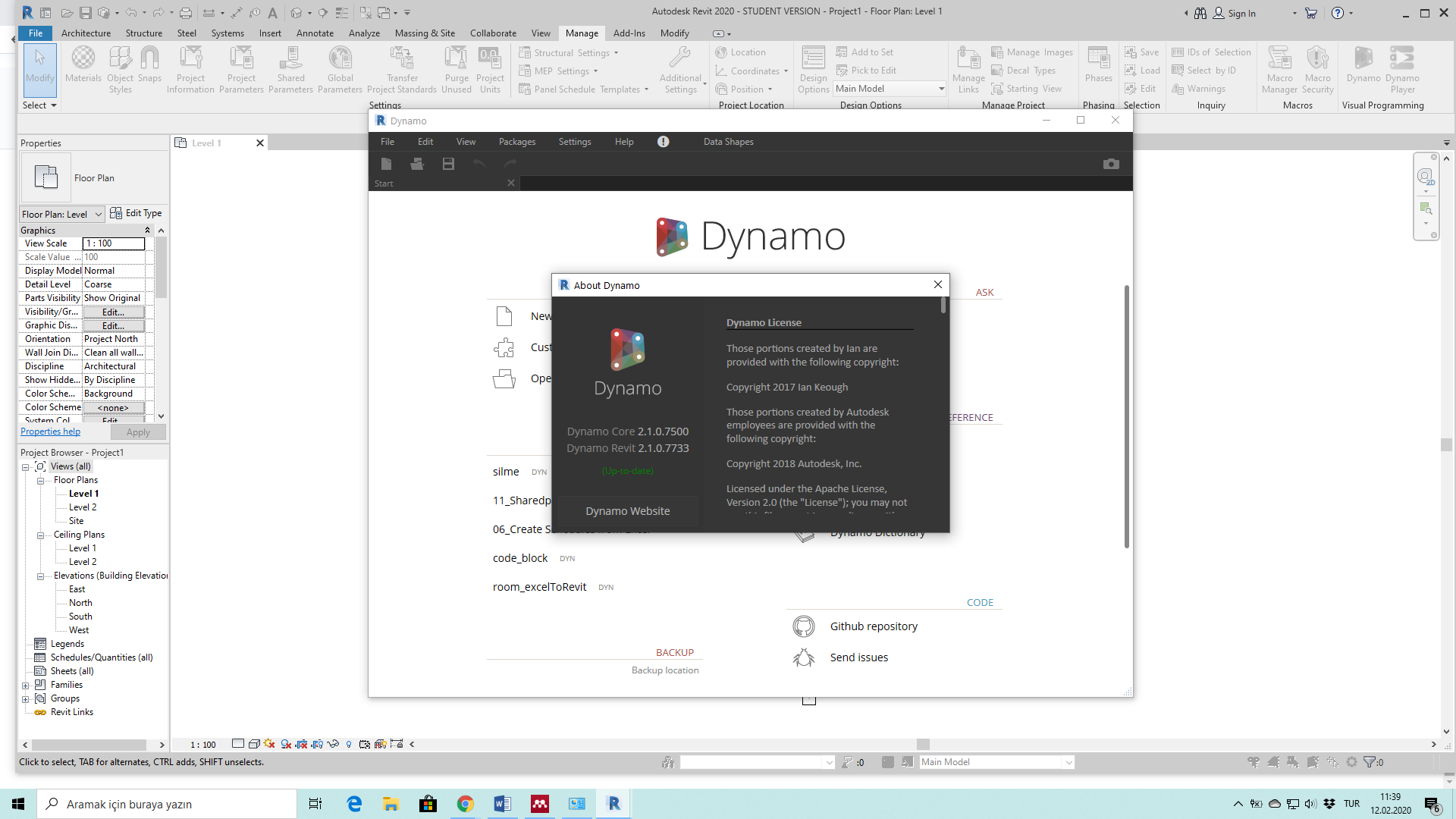Image resolution: width=1456 pixels, height=819 pixels.
Task: Open the Github repository link
Action: coord(873,626)
